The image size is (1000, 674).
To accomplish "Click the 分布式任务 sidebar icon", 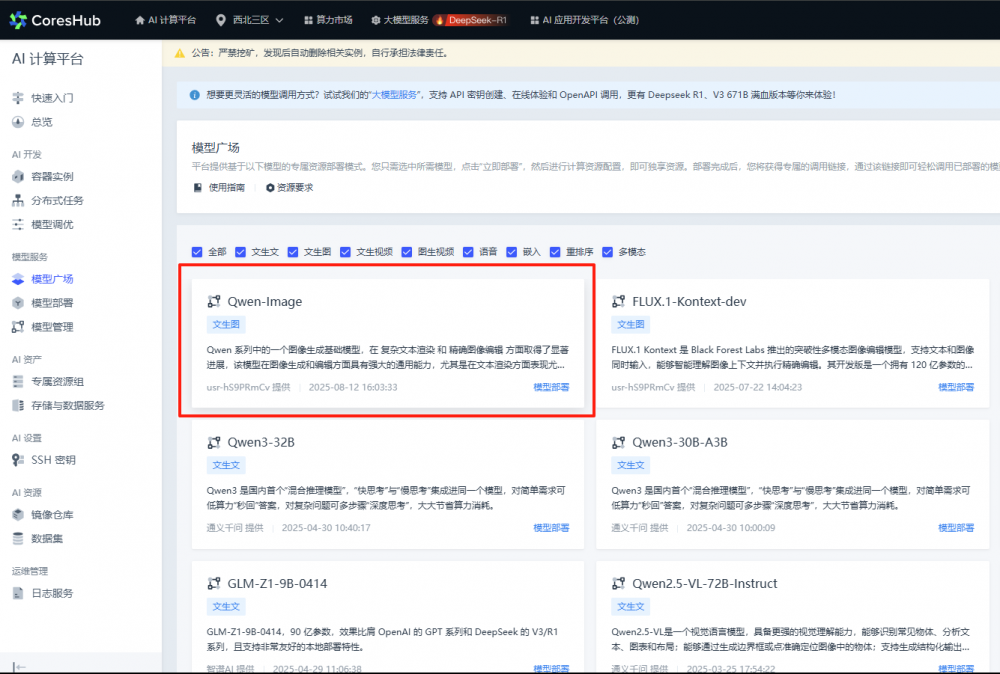I will pos(18,200).
